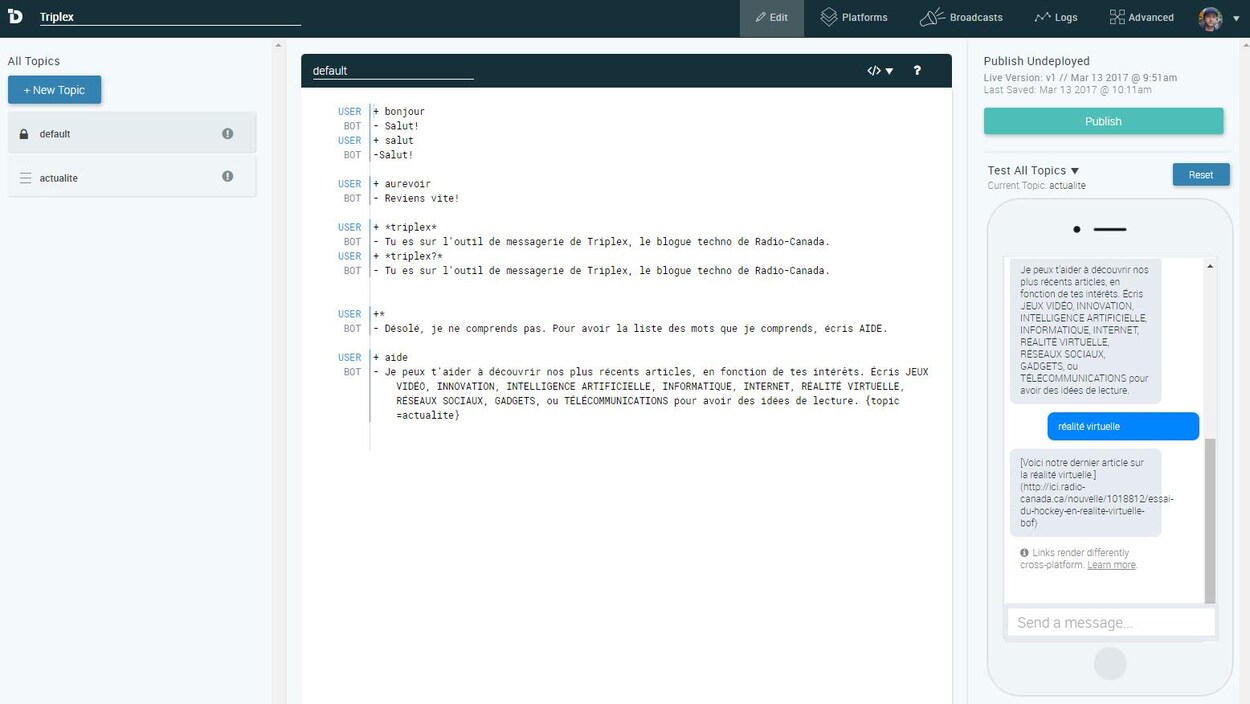
Task: Click the lock icon on default topic
Action: 25,134
